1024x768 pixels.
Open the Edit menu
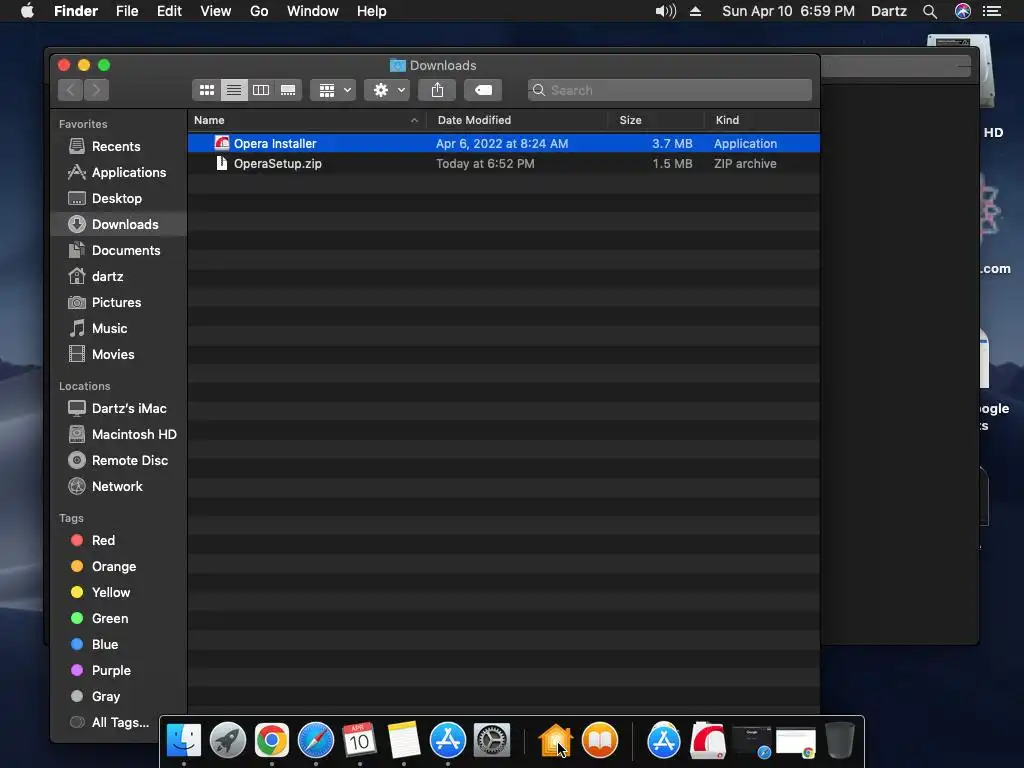coord(169,11)
